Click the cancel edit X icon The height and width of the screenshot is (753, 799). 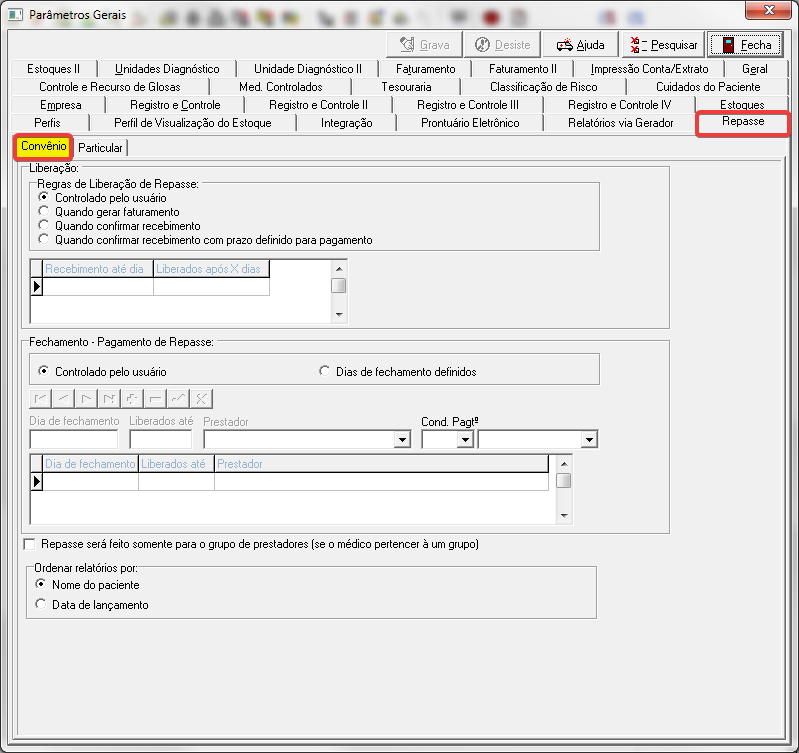(x=201, y=398)
